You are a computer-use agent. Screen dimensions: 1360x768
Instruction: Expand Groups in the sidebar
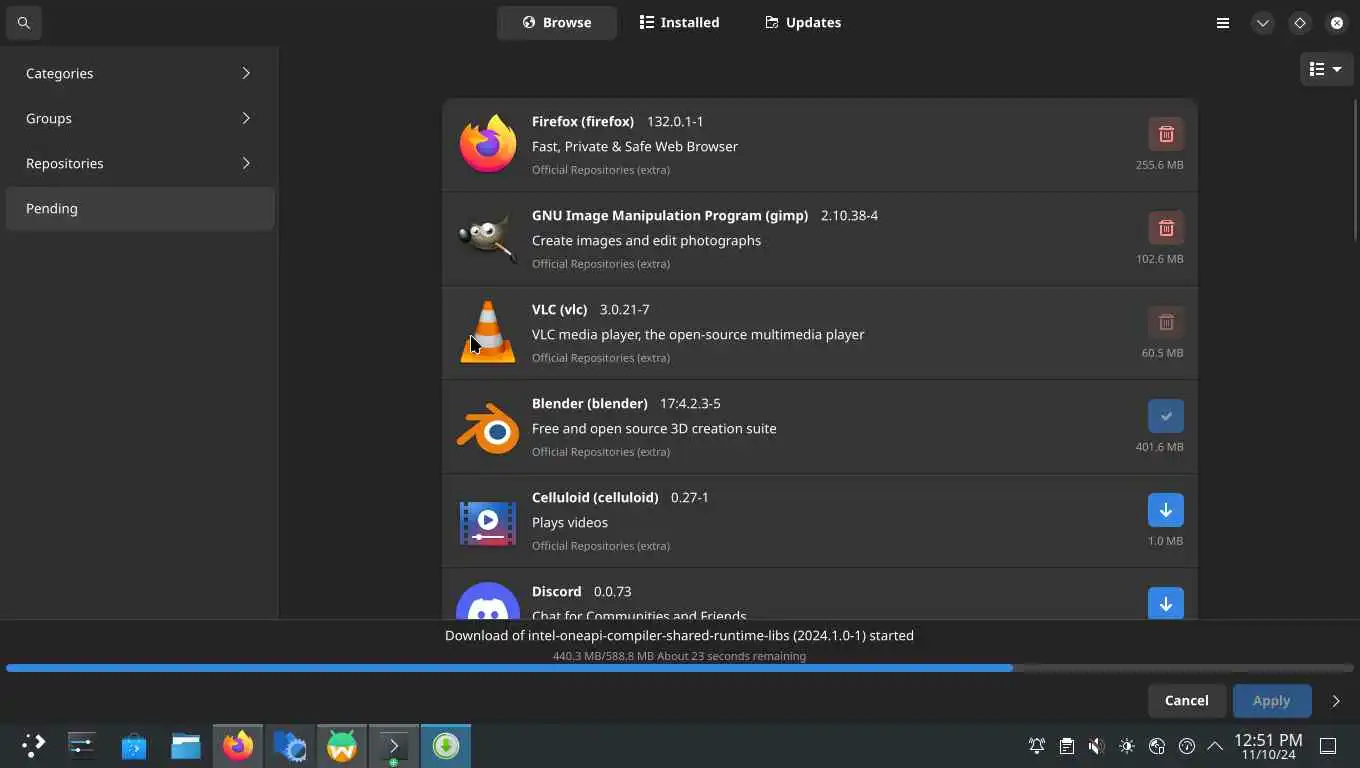coord(140,118)
